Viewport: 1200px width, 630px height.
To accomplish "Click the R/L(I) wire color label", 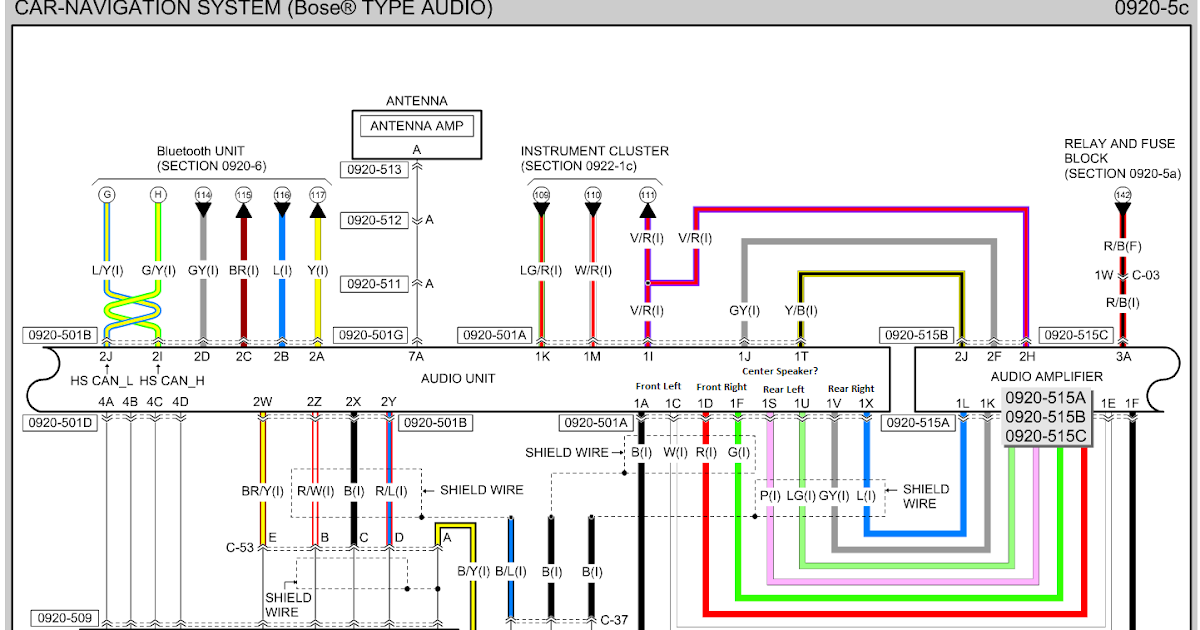I will pos(390,490).
